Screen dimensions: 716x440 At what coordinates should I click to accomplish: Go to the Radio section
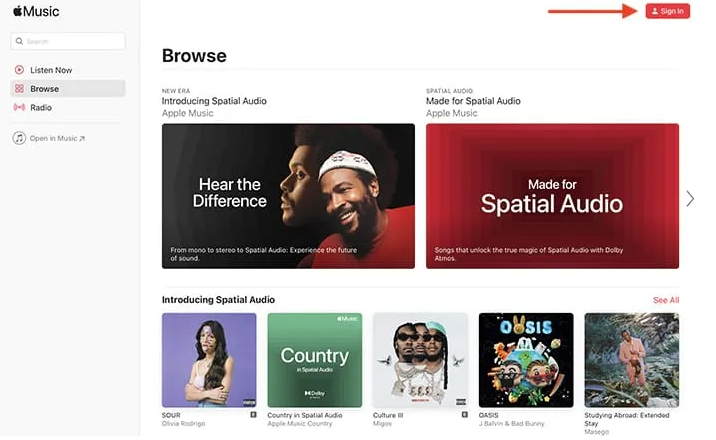point(68,107)
